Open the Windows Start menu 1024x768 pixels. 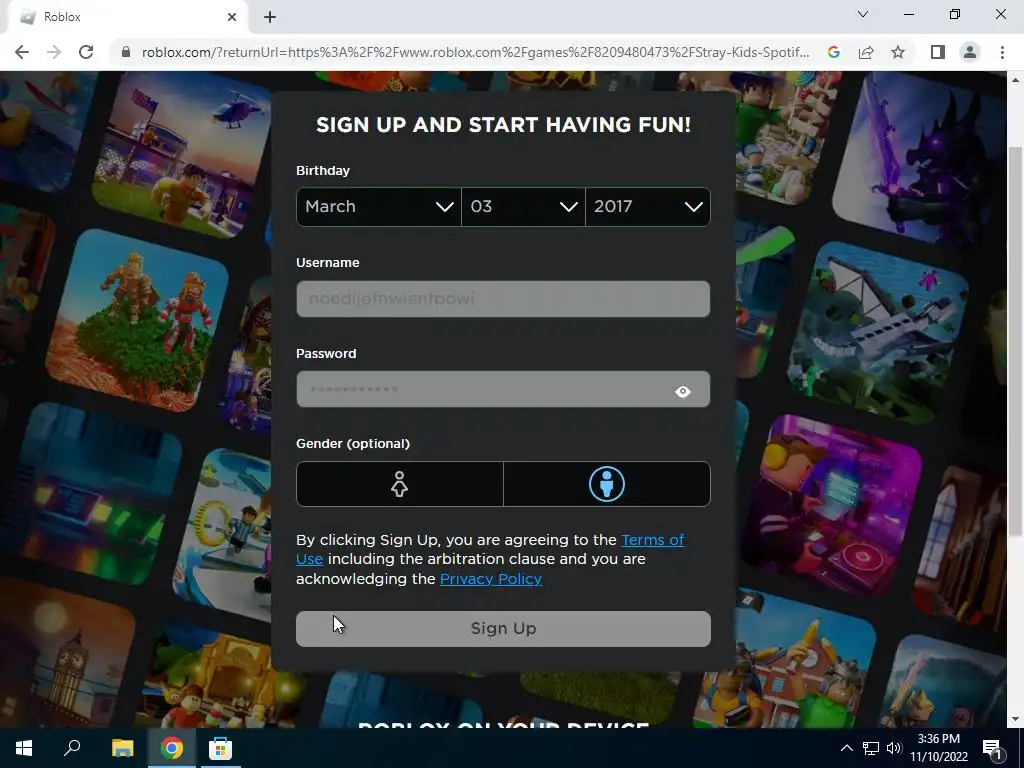(x=24, y=748)
